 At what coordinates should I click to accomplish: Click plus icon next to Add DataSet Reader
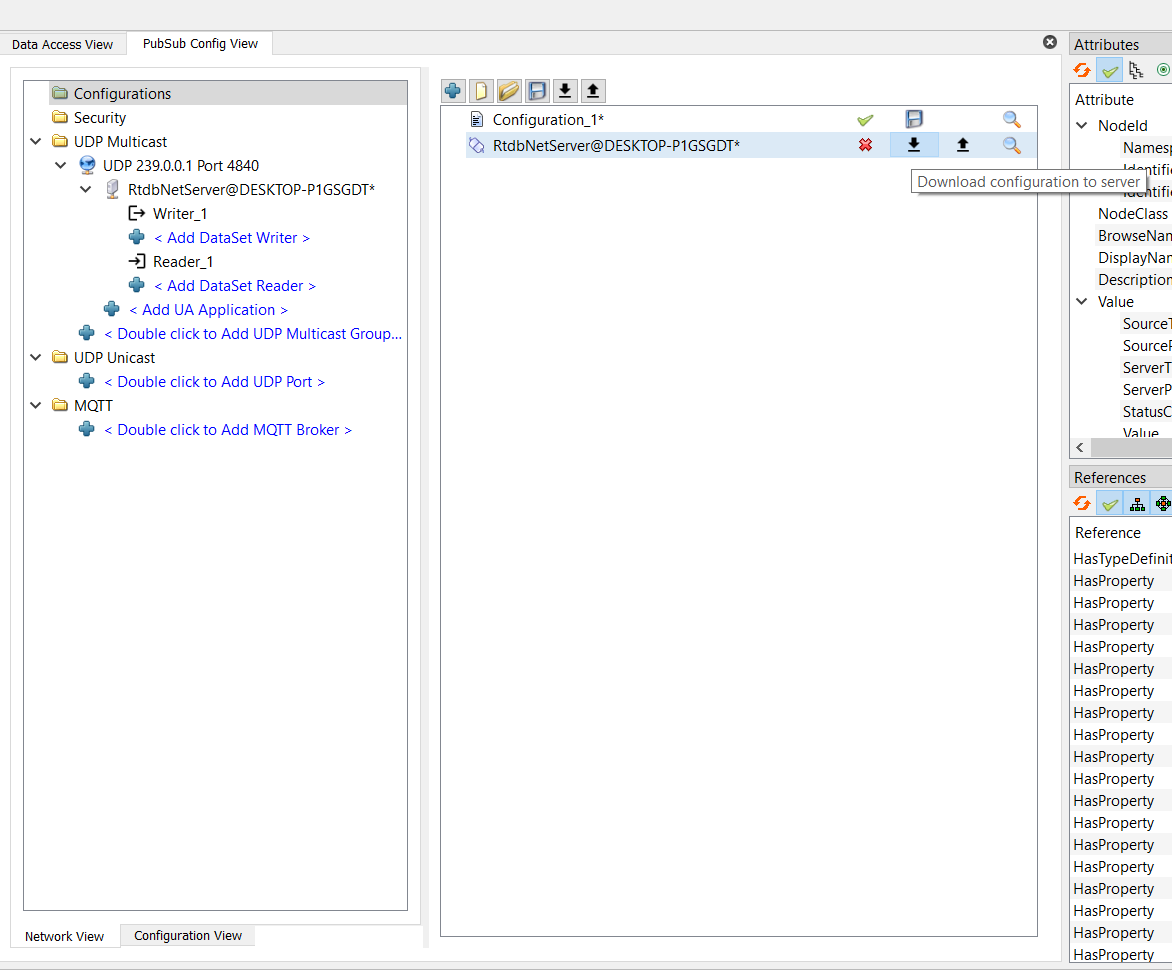pyautogui.click(x=137, y=285)
